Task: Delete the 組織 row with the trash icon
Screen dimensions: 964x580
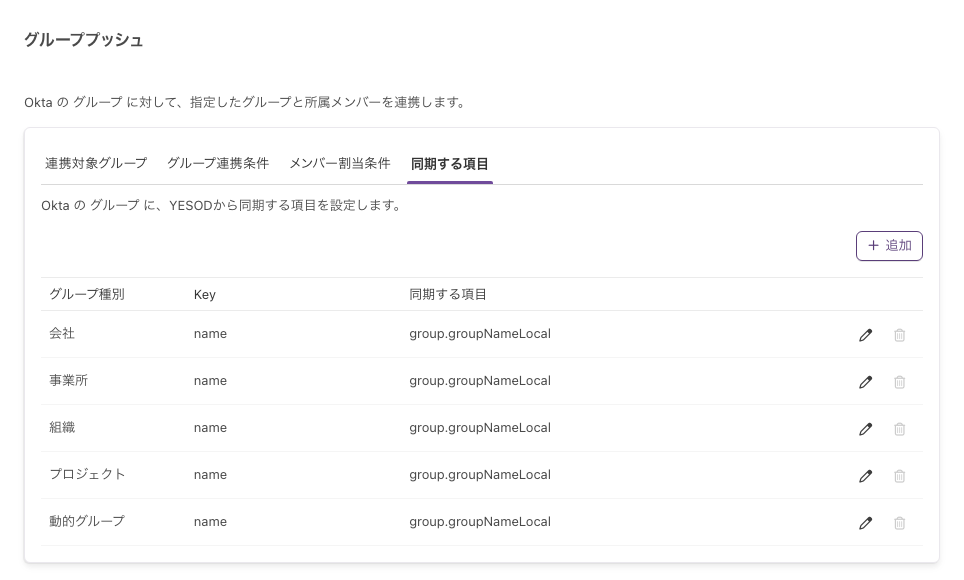Action: pos(899,429)
